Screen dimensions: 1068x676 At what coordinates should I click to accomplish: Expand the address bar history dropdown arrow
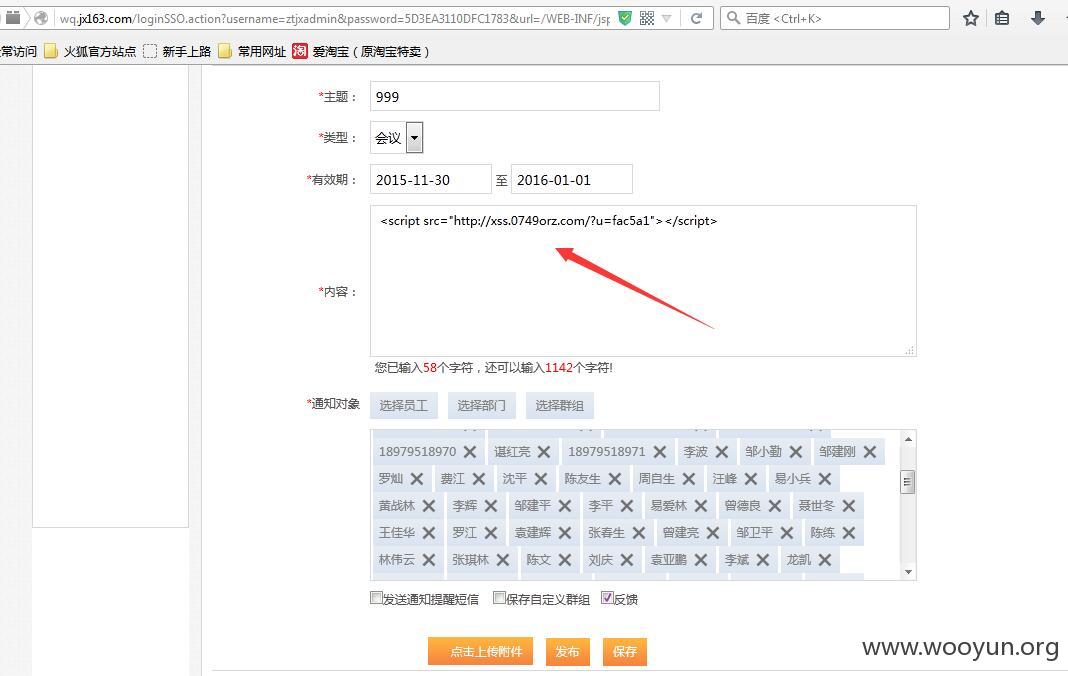667,18
